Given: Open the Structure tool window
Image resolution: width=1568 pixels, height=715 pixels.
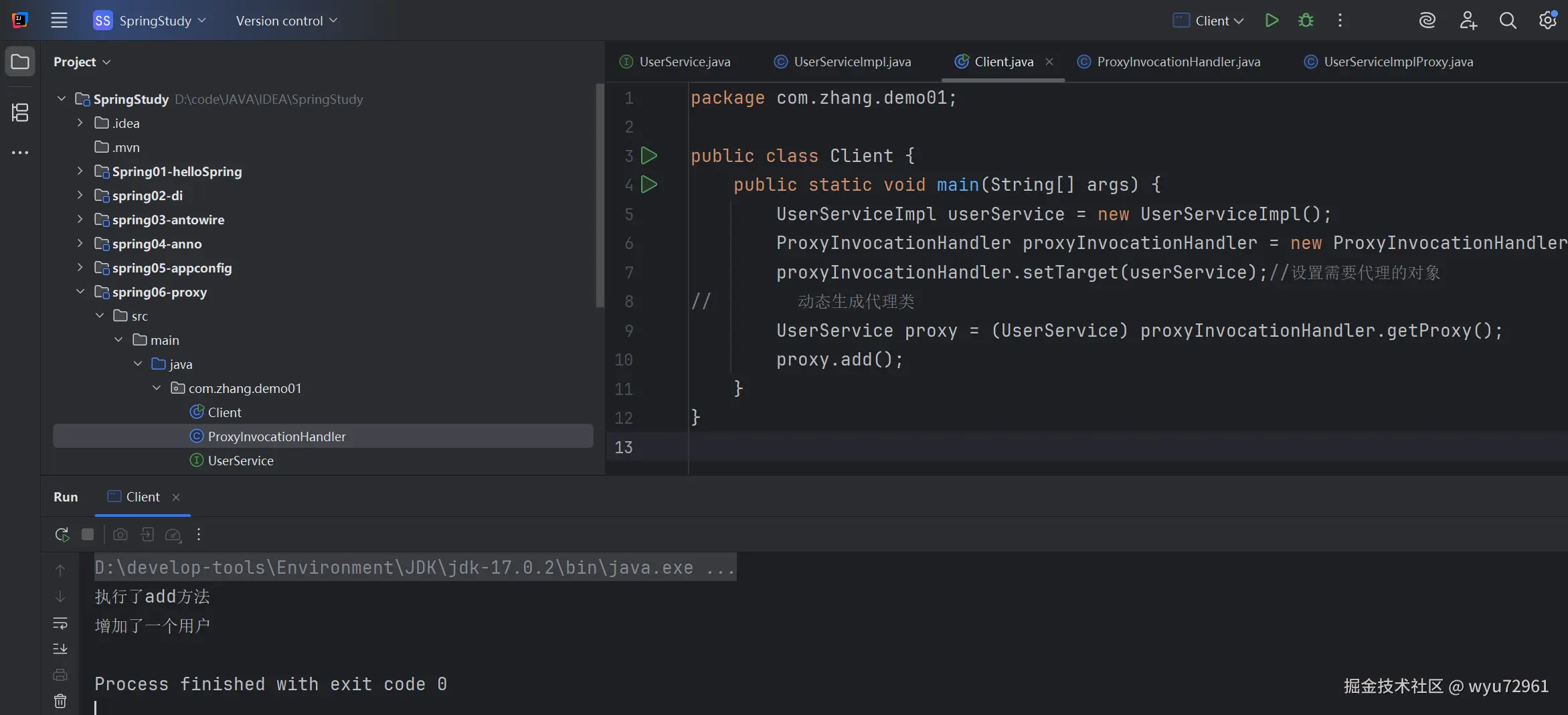Looking at the screenshot, I should [20, 112].
